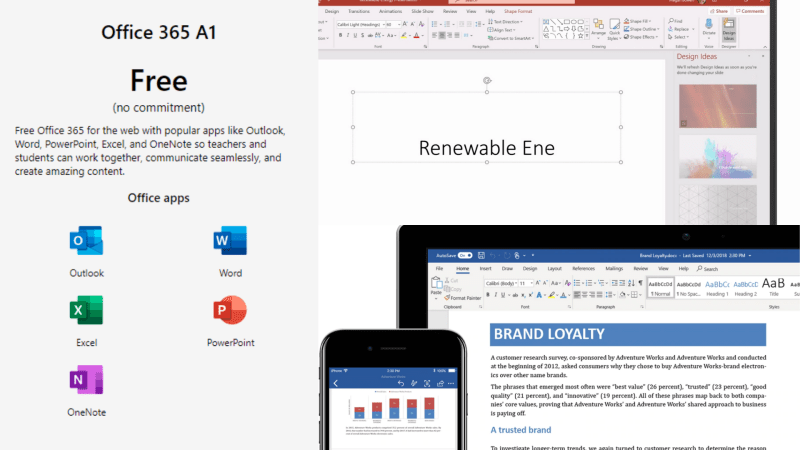Tap the back arrow on phone
The width and height of the screenshot is (800, 450).
[x=336, y=384]
